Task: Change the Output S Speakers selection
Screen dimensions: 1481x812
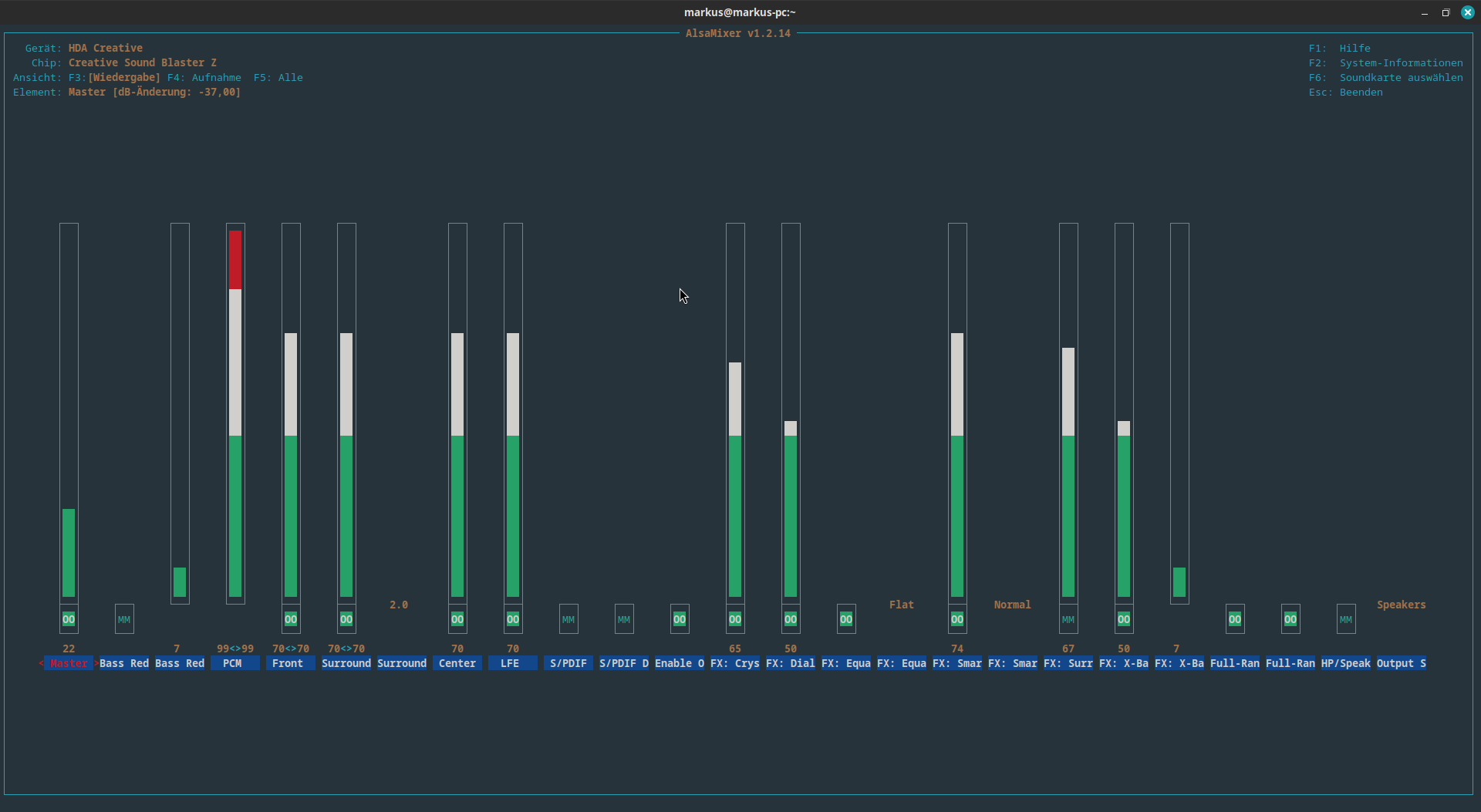Action: point(1402,605)
